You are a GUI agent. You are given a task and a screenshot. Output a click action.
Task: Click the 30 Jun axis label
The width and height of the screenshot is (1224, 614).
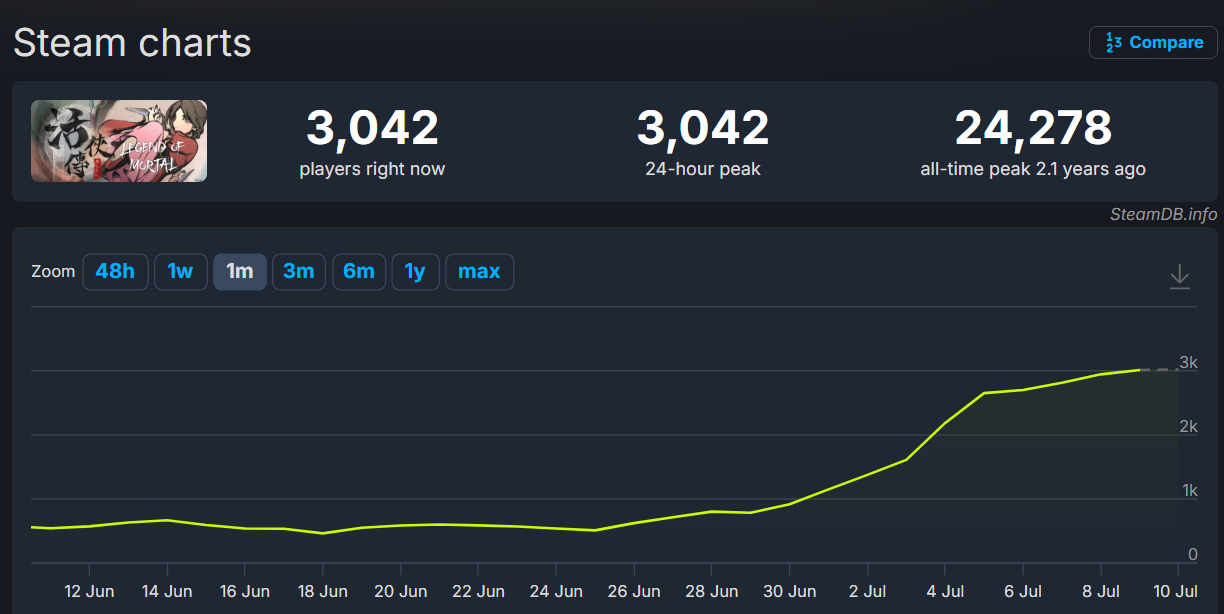point(790,591)
